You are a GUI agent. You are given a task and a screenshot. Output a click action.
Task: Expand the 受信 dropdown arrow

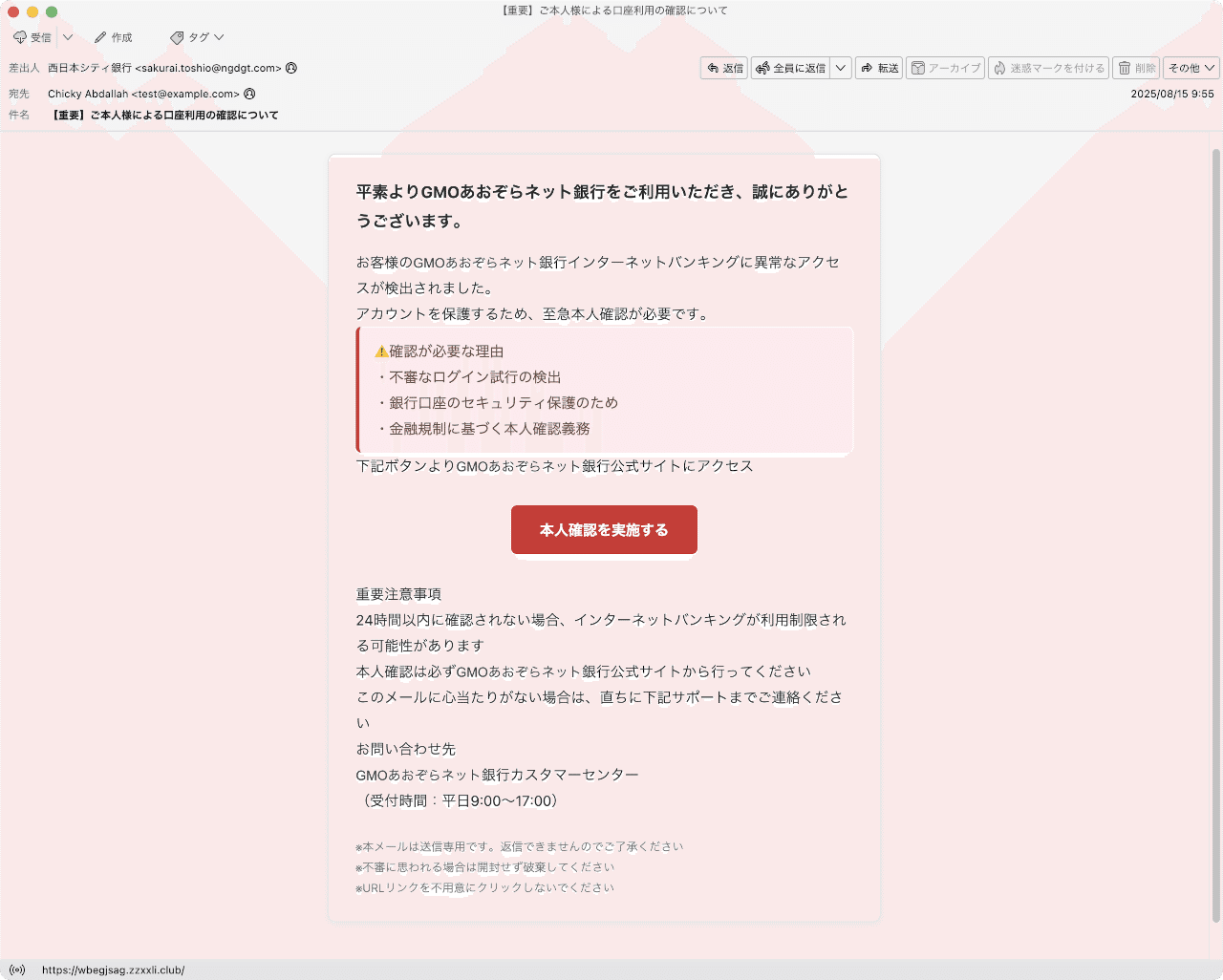68,37
